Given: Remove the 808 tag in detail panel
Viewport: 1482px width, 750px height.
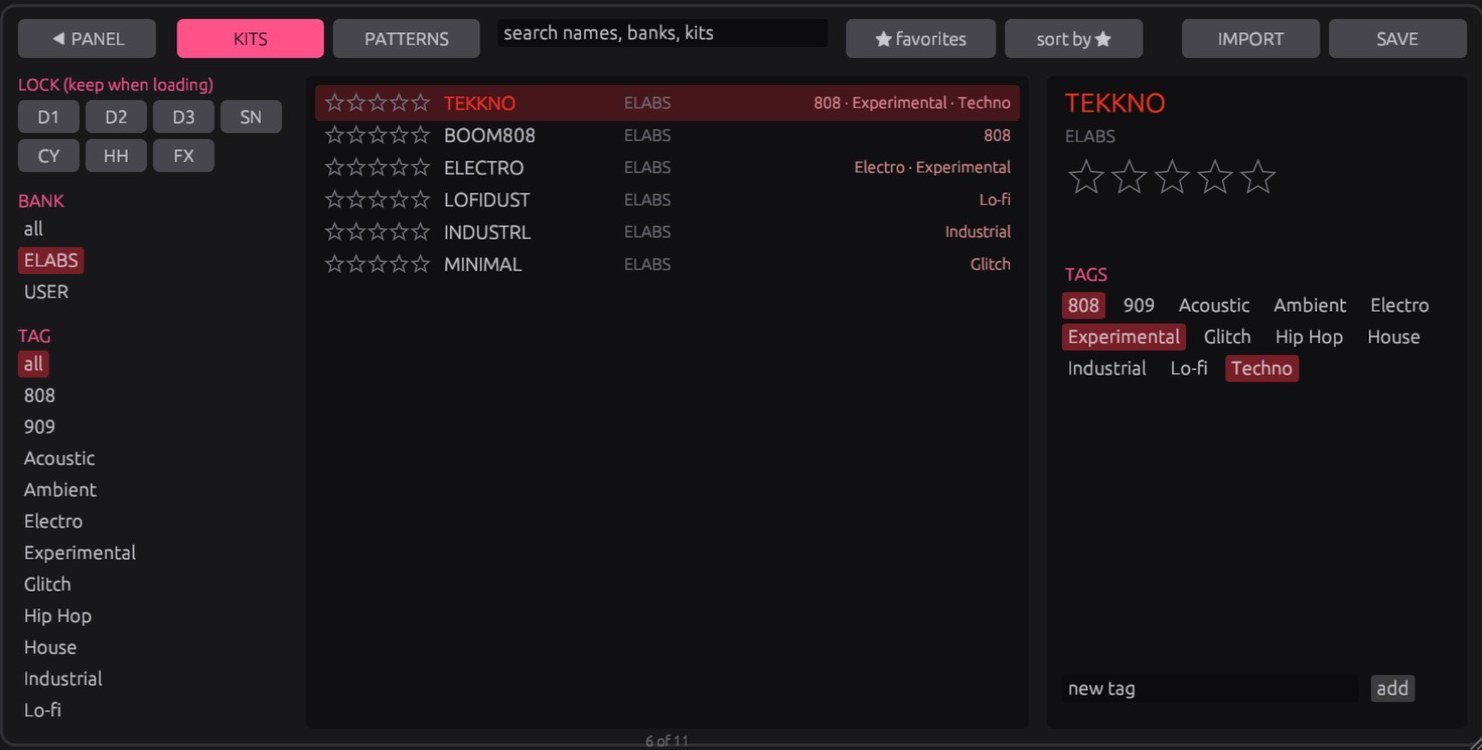Looking at the screenshot, I should click(x=1083, y=305).
